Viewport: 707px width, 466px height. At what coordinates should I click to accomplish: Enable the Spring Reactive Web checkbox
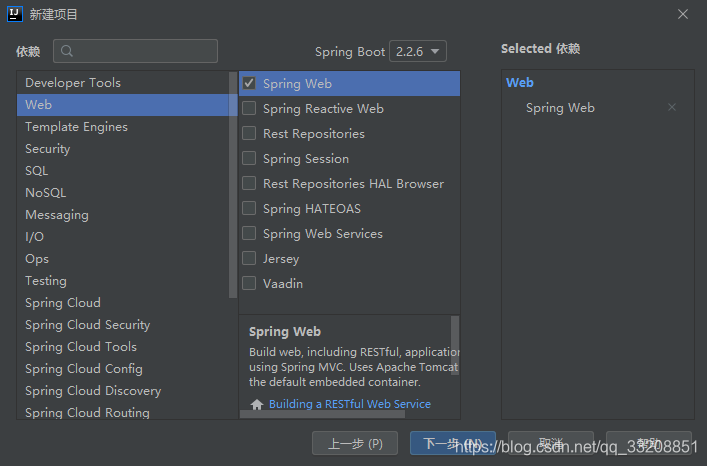pyautogui.click(x=249, y=108)
